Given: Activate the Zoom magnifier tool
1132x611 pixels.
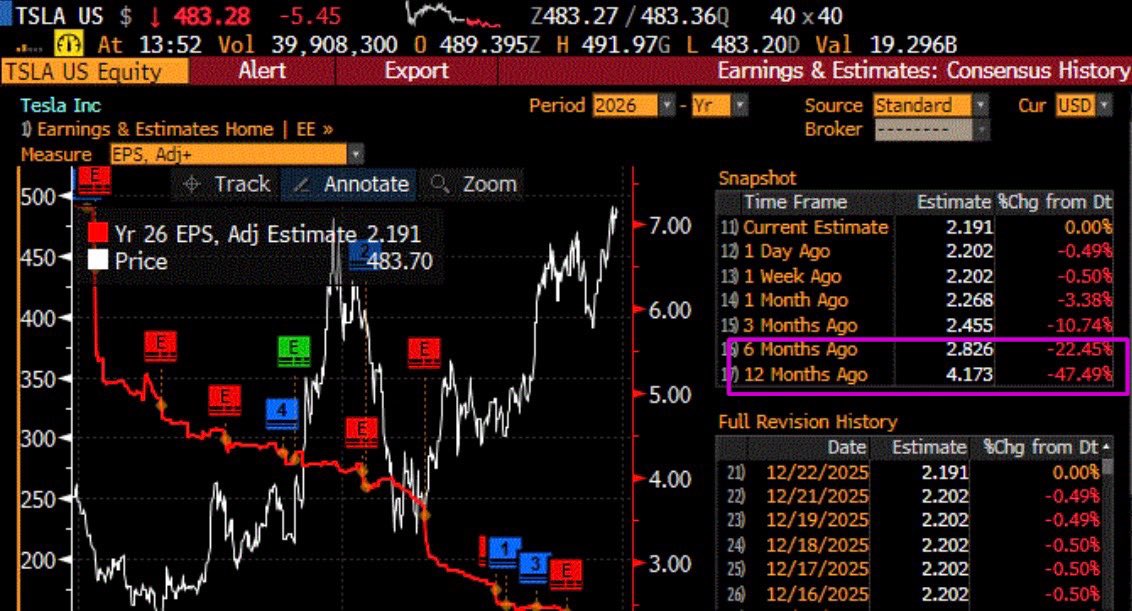Looking at the screenshot, I should 473,184.
